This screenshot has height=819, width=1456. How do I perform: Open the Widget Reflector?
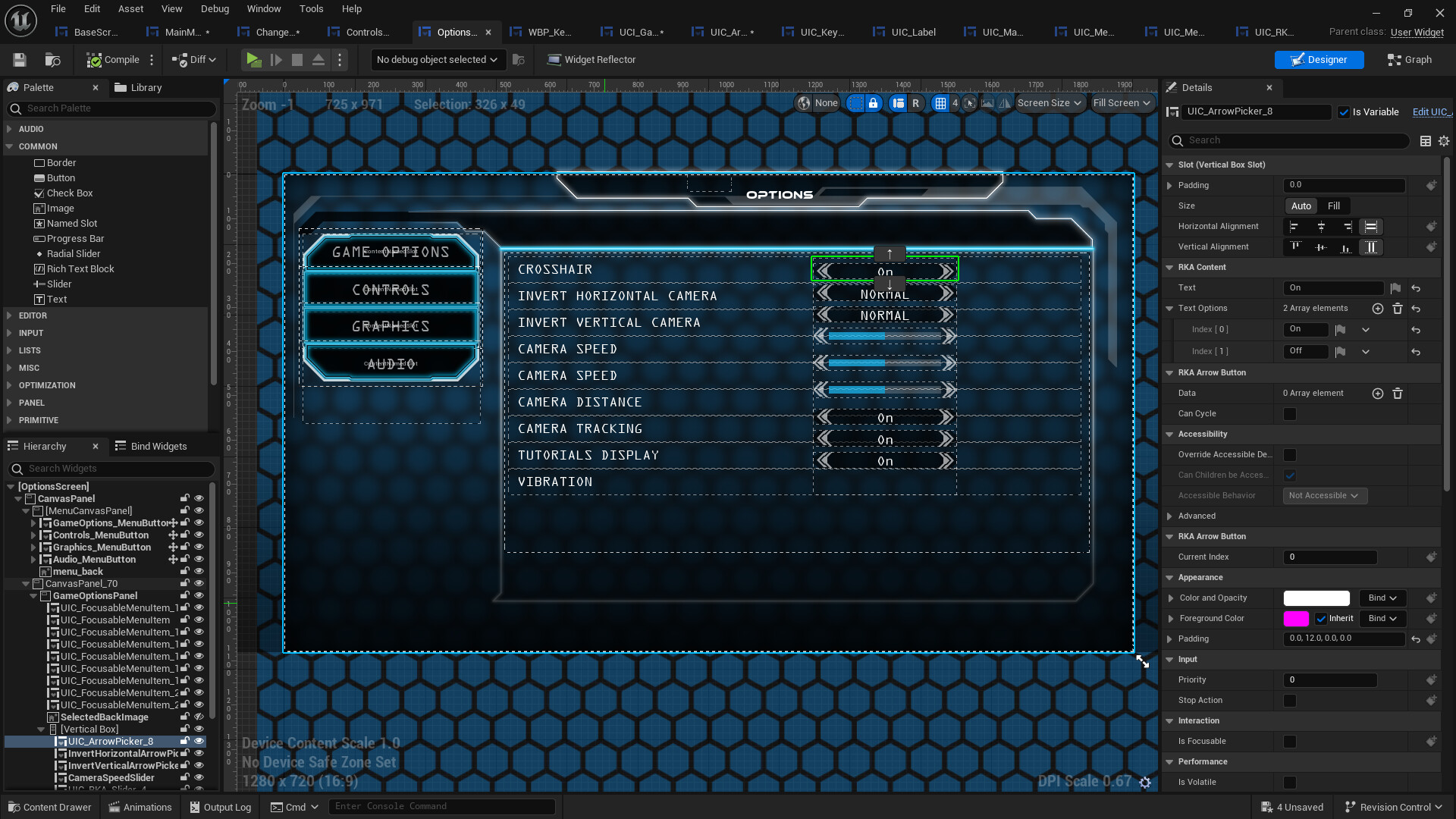pyautogui.click(x=591, y=59)
